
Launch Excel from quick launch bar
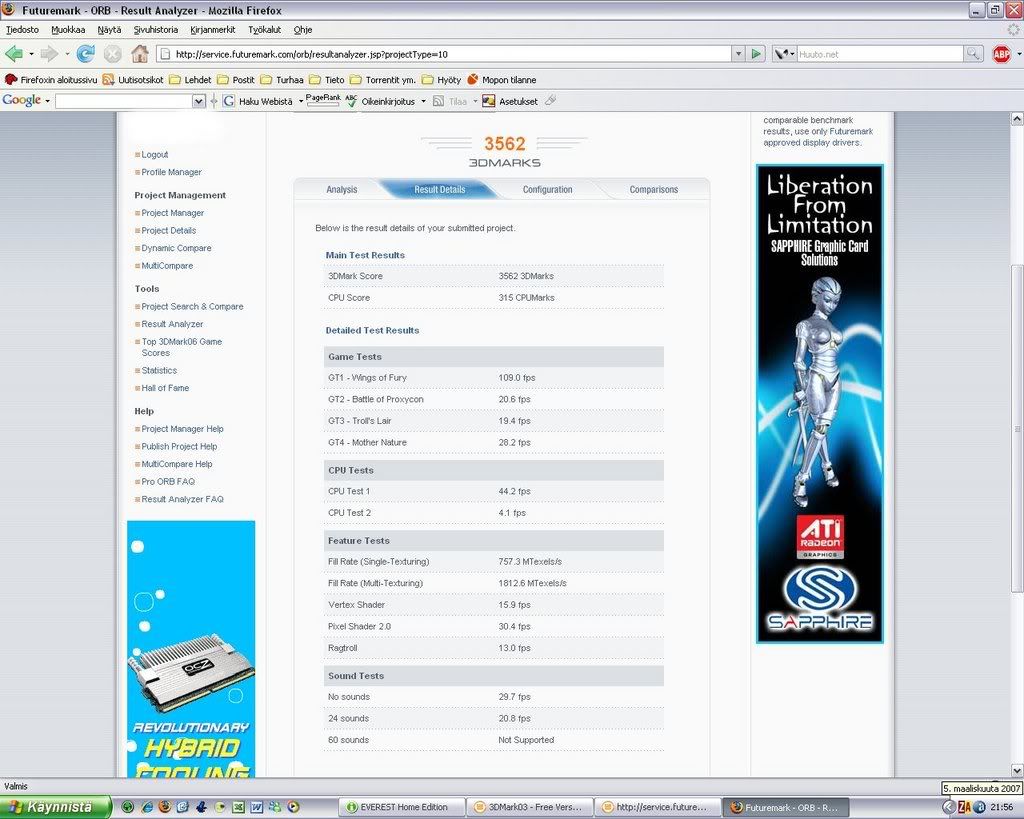[238, 807]
